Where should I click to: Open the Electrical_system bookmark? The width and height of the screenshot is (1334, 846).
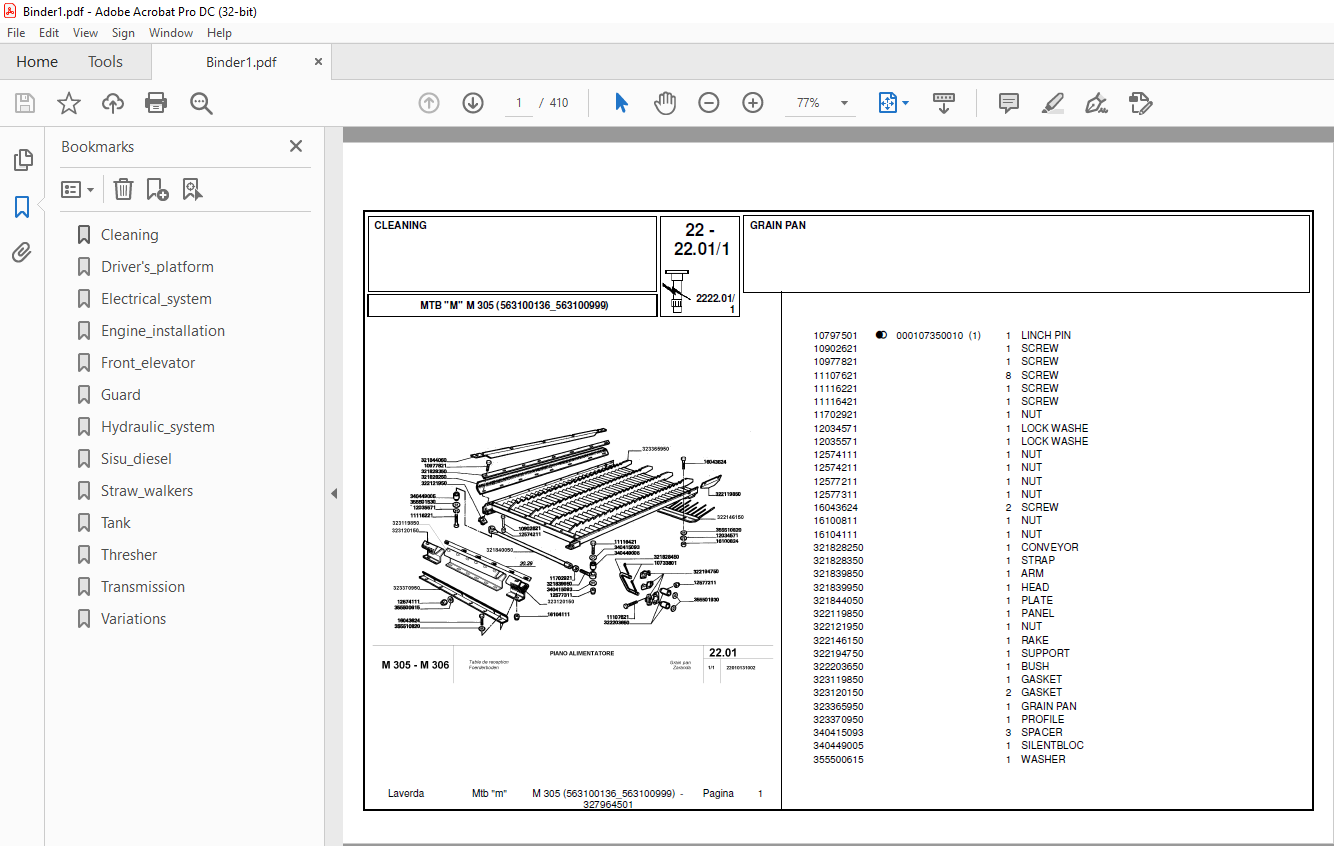[156, 299]
